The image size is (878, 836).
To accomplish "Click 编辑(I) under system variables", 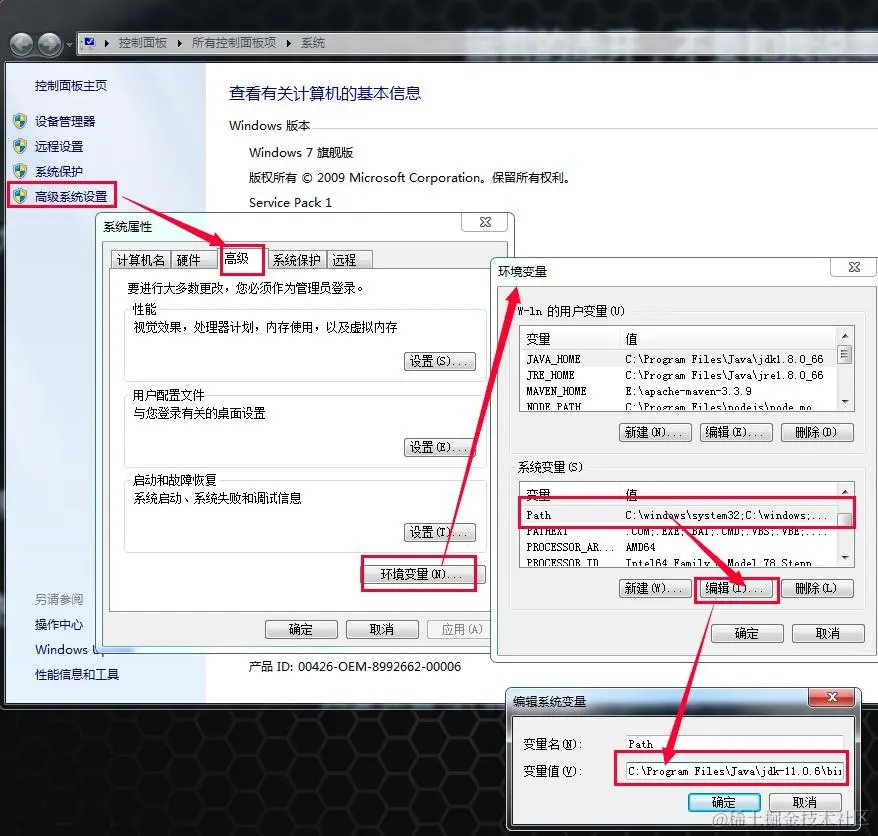I will pos(736,589).
